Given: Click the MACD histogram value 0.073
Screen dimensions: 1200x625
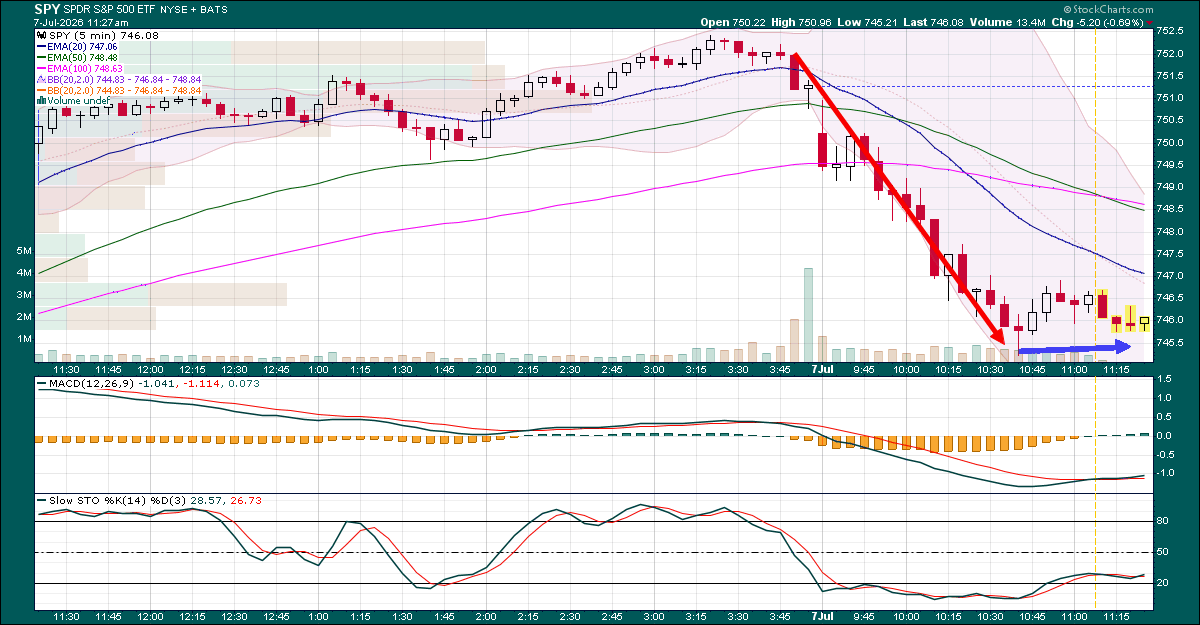Looking at the screenshot, I should click(243, 383).
